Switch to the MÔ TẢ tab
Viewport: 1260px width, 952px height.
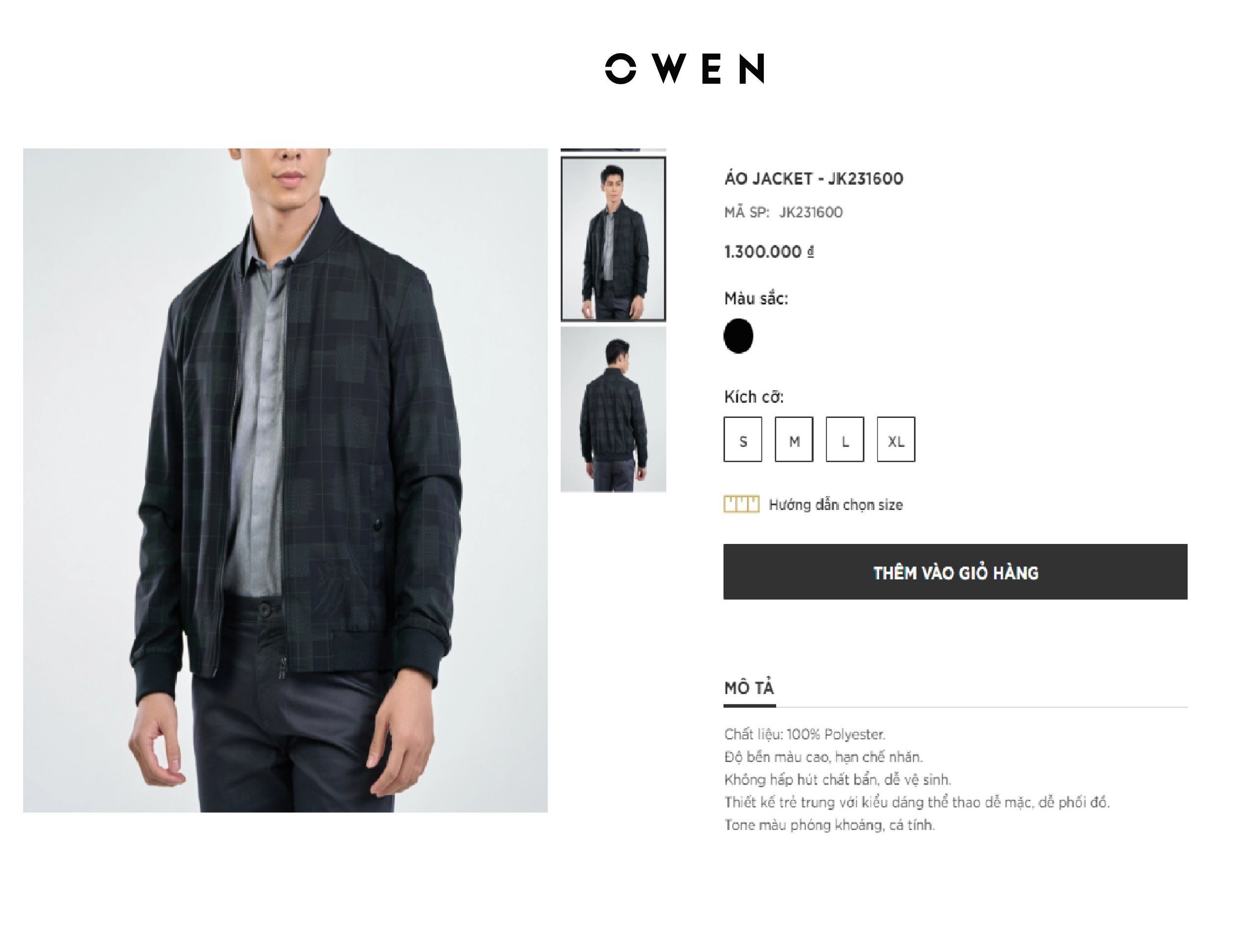click(x=749, y=688)
